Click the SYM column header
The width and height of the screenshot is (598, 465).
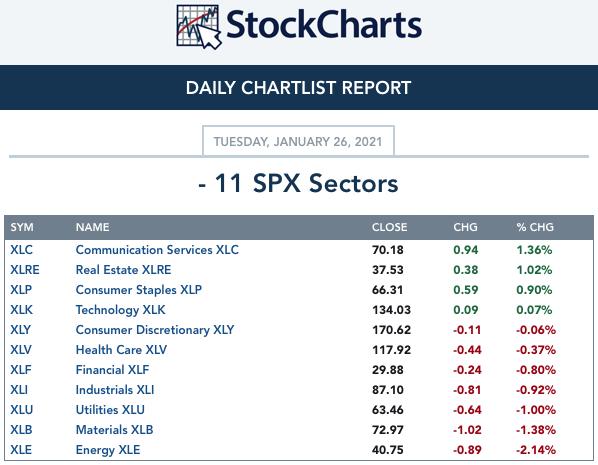pyautogui.click(x=22, y=227)
